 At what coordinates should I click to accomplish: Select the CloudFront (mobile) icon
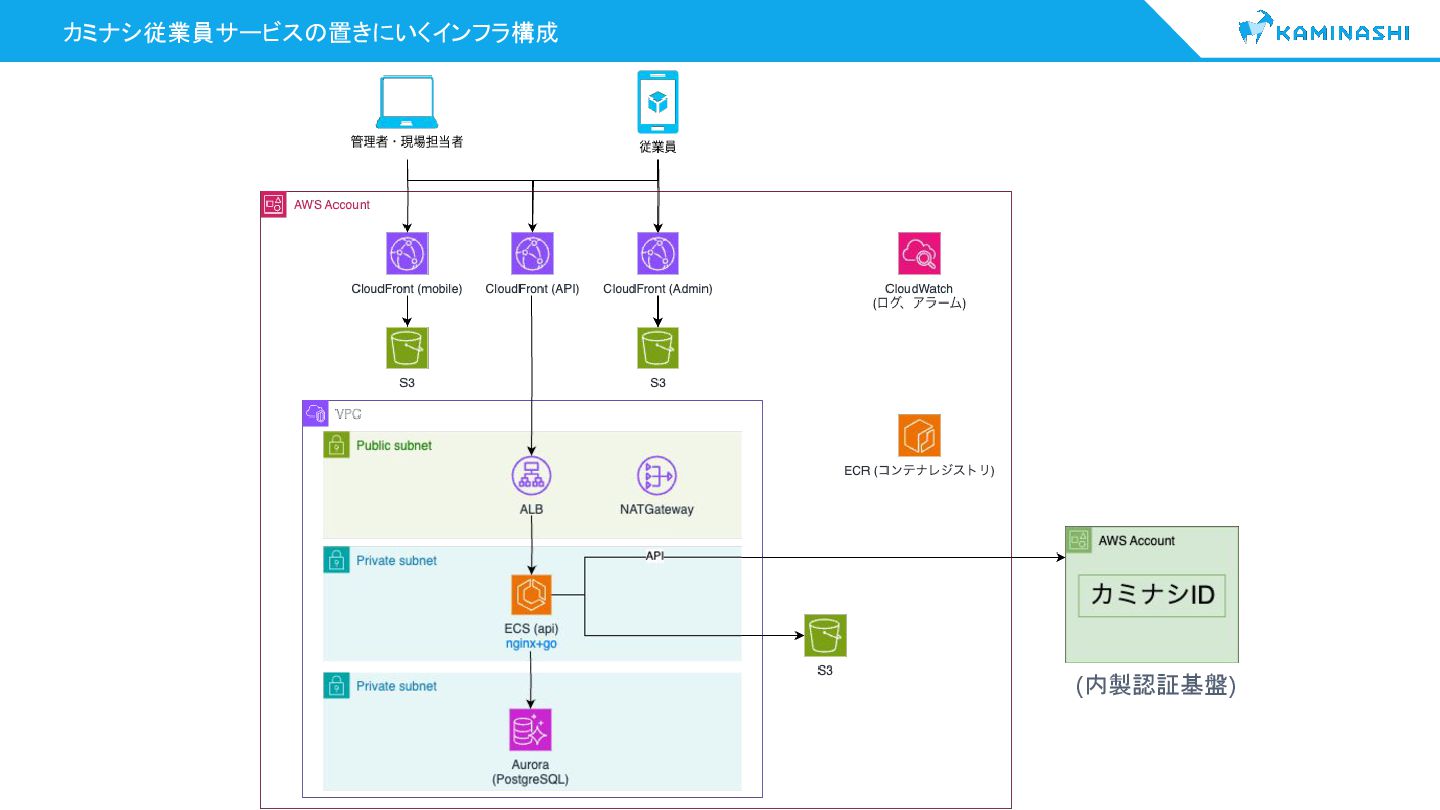407,254
